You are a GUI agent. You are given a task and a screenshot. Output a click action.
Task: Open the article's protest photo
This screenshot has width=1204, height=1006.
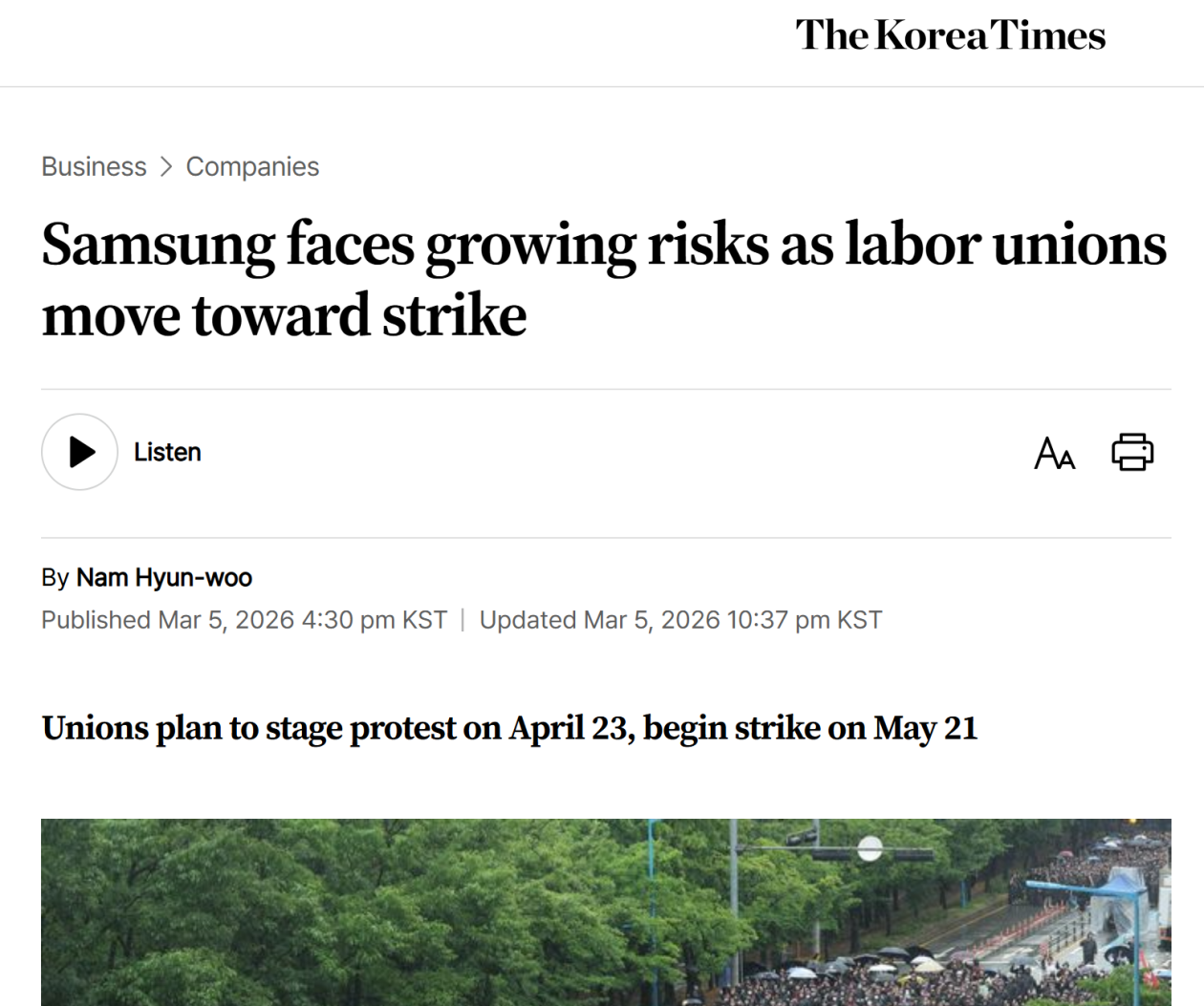coord(606,911)
